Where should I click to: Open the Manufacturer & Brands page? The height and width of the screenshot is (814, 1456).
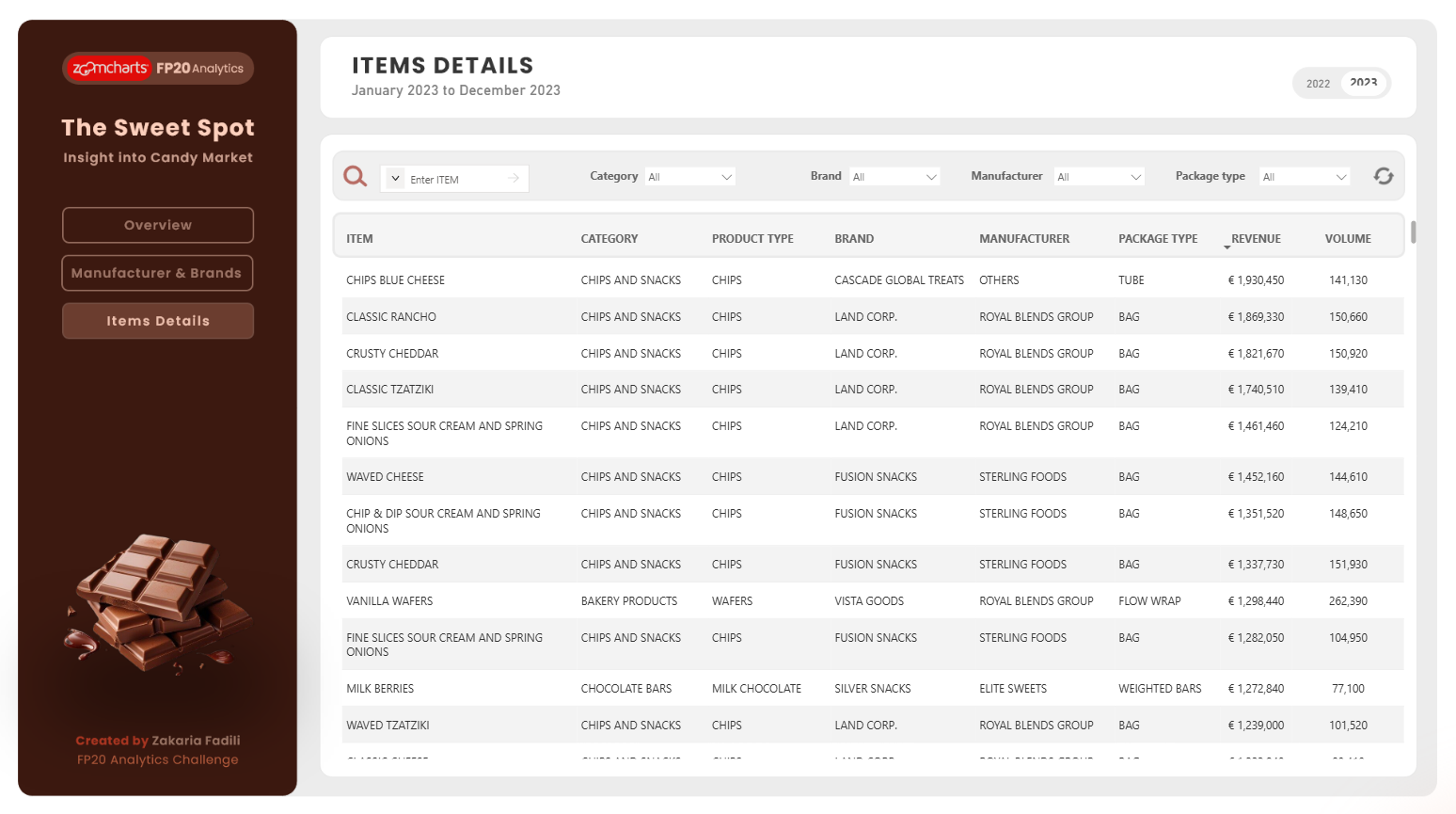[x=158, y=273]
